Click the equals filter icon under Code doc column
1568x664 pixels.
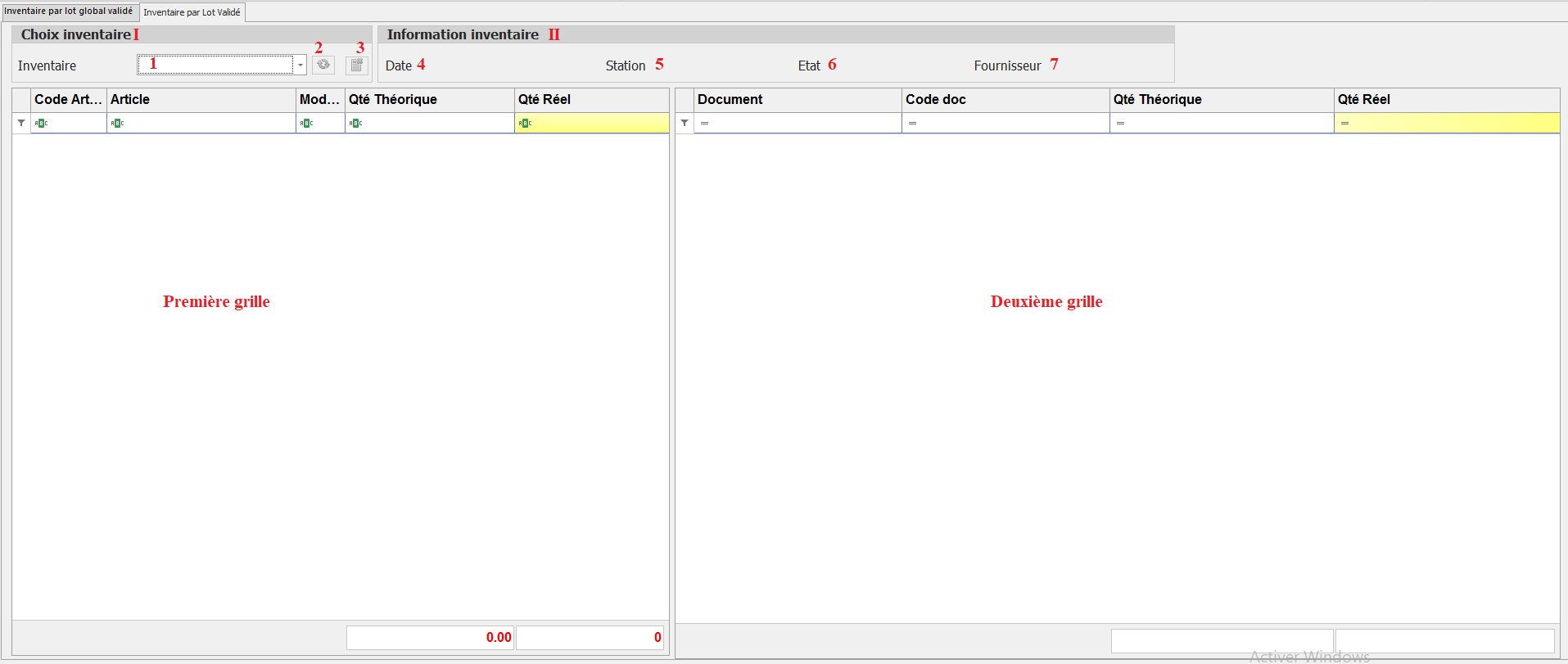(x=912, y=123)
